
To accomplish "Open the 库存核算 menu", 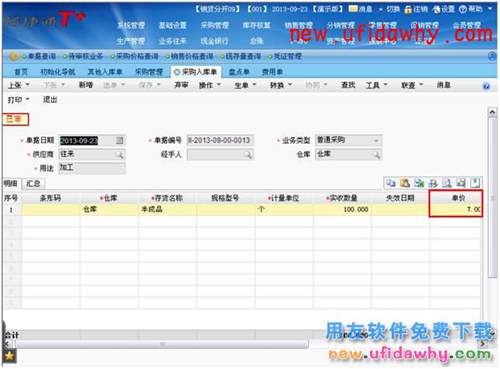I will click(256, 25).
